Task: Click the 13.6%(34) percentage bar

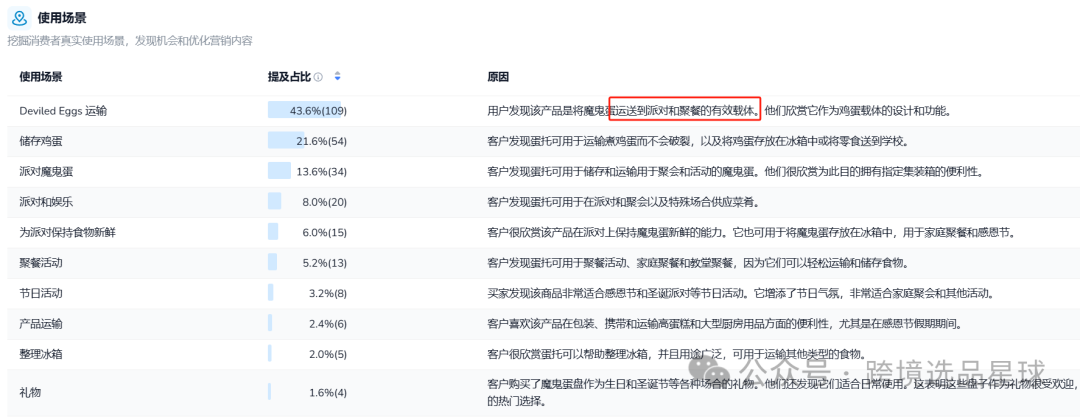Action: coord(280,172)
